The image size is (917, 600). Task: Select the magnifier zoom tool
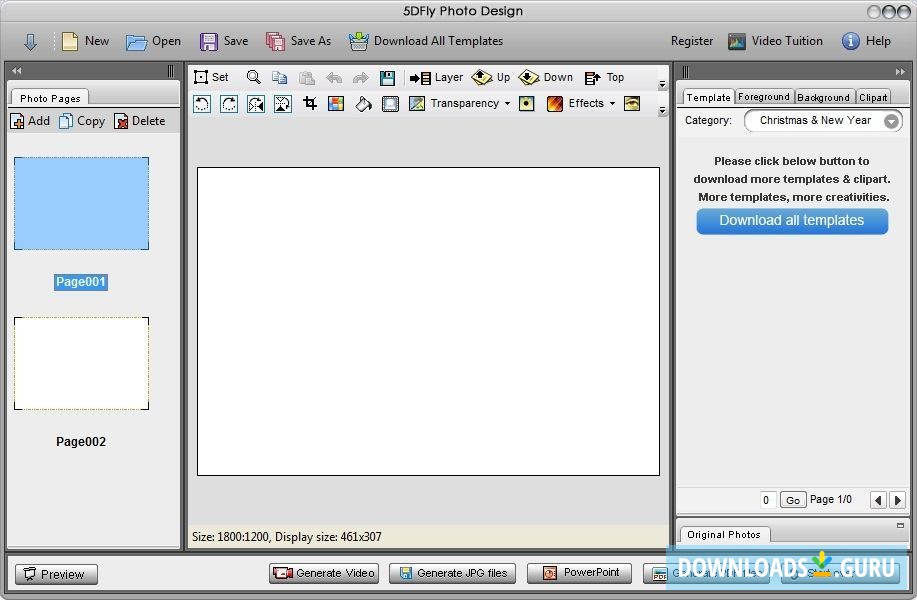pyautogui.click(x=253, y=77)
